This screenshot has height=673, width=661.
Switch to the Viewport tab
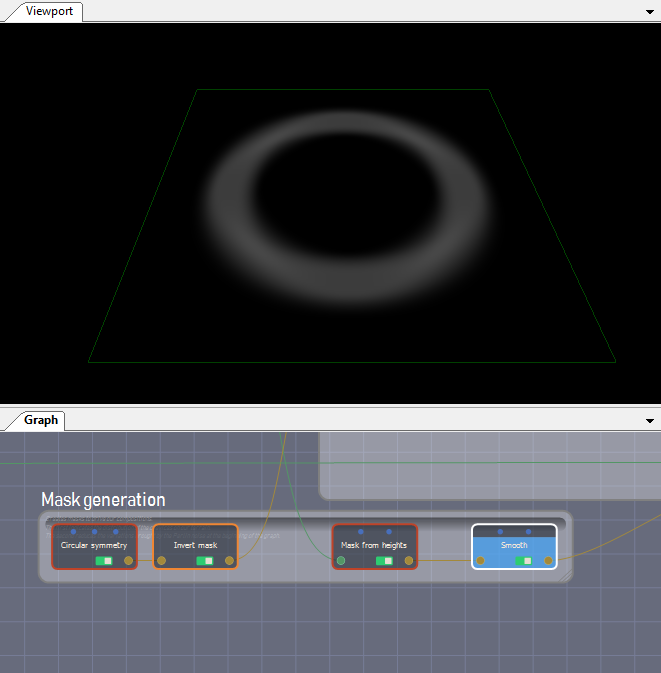click(x=49, y=11)
